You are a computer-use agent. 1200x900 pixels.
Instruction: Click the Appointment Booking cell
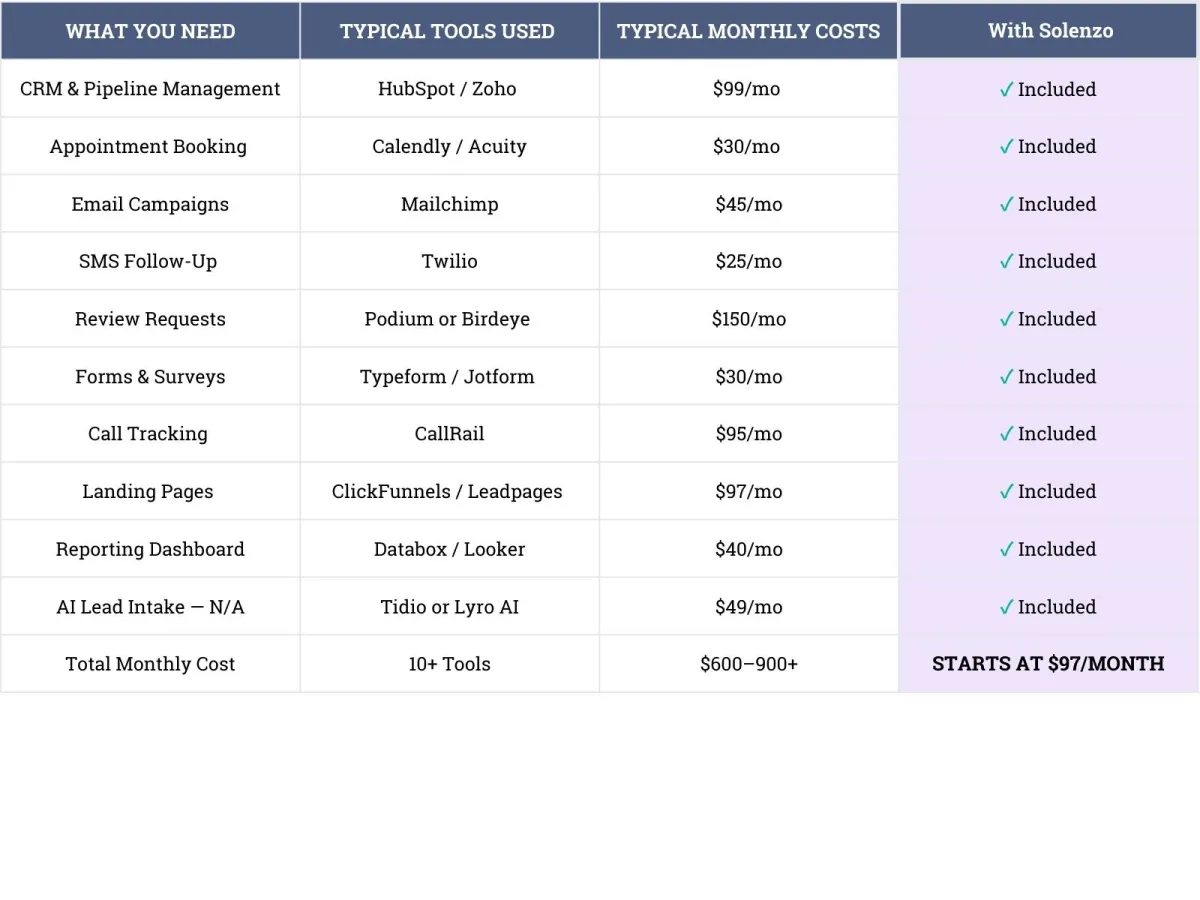point(150,146)
